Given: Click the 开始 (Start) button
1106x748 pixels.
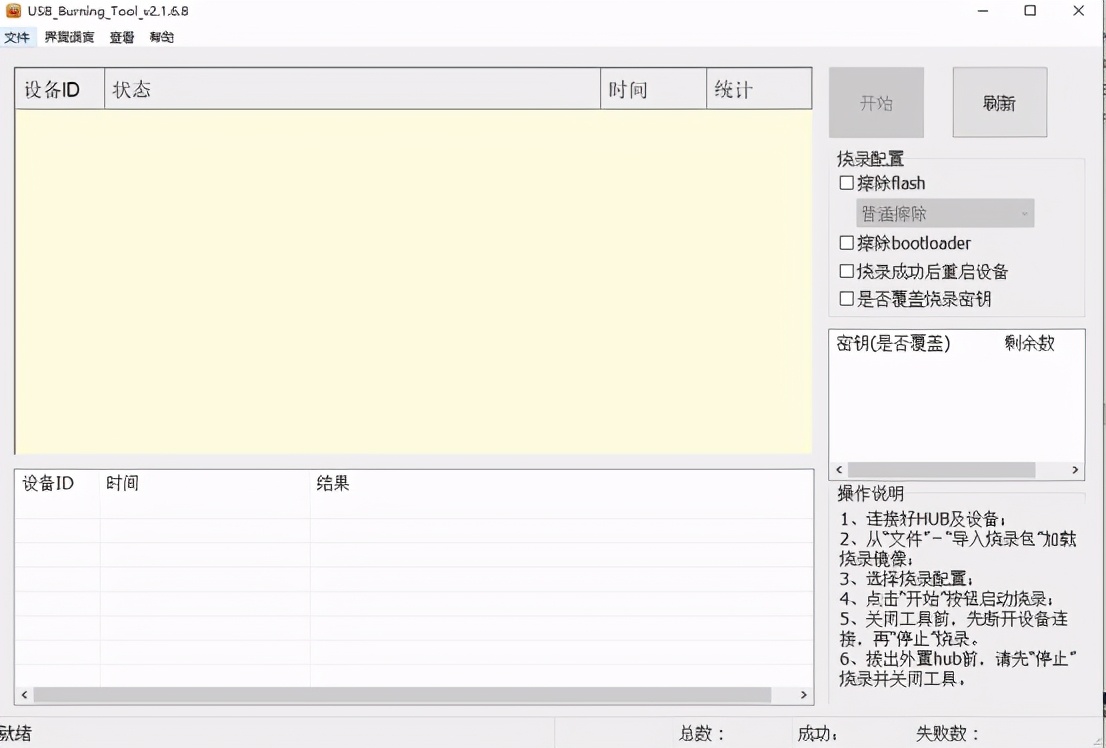Looking at the screenshot, I should pyautogui.click(x=876, y=102).
